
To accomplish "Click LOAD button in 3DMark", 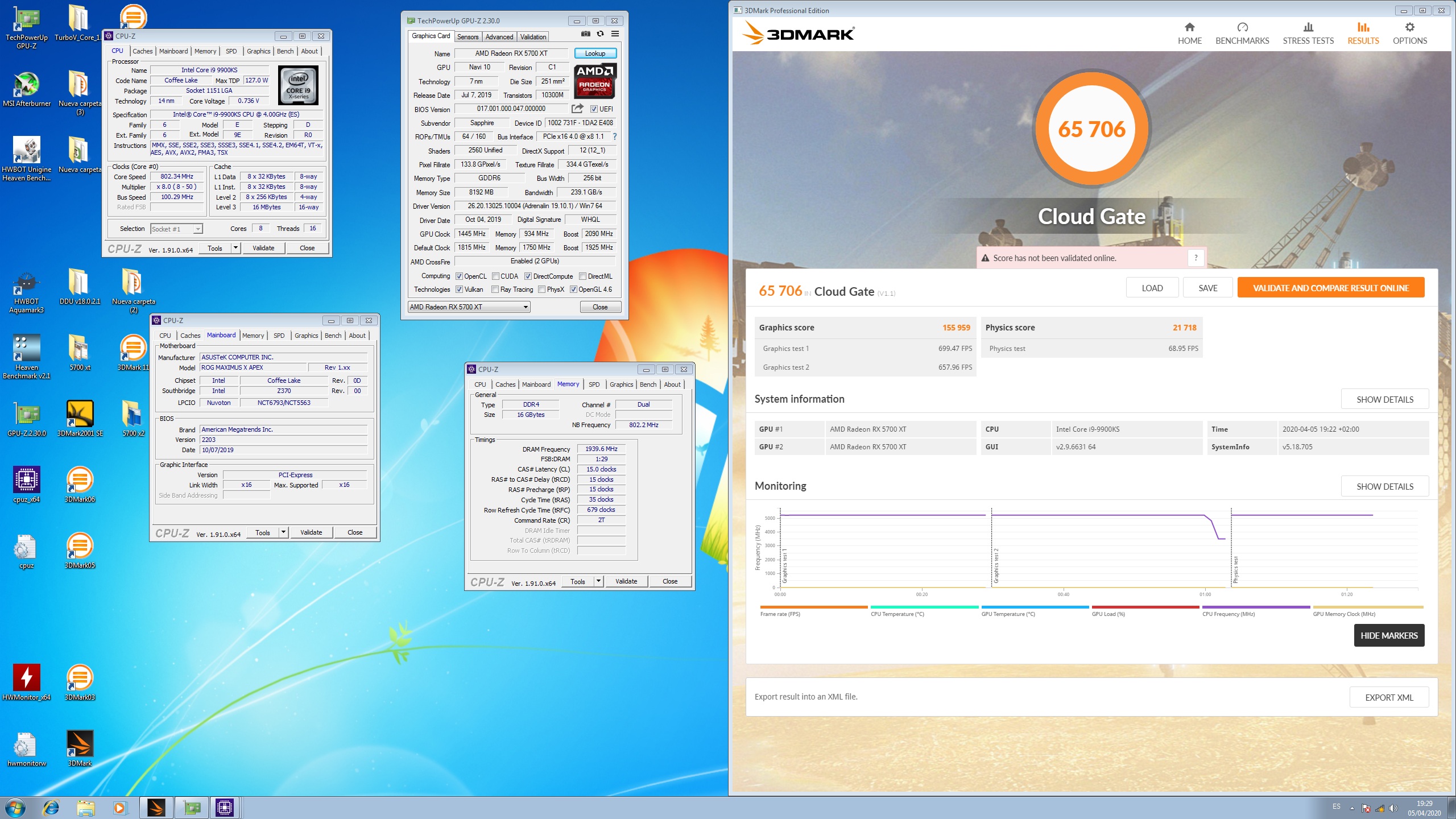I will [x=1152, y=288].
